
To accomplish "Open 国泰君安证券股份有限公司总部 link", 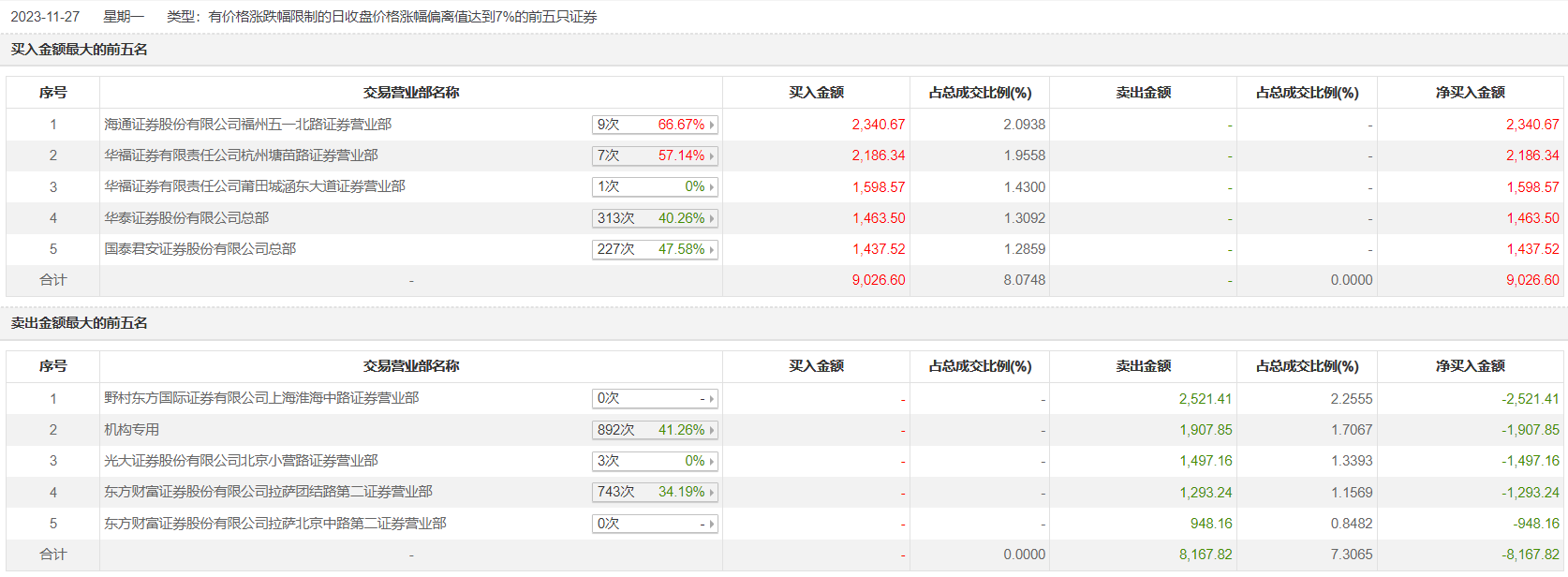I will pos(200,249).
